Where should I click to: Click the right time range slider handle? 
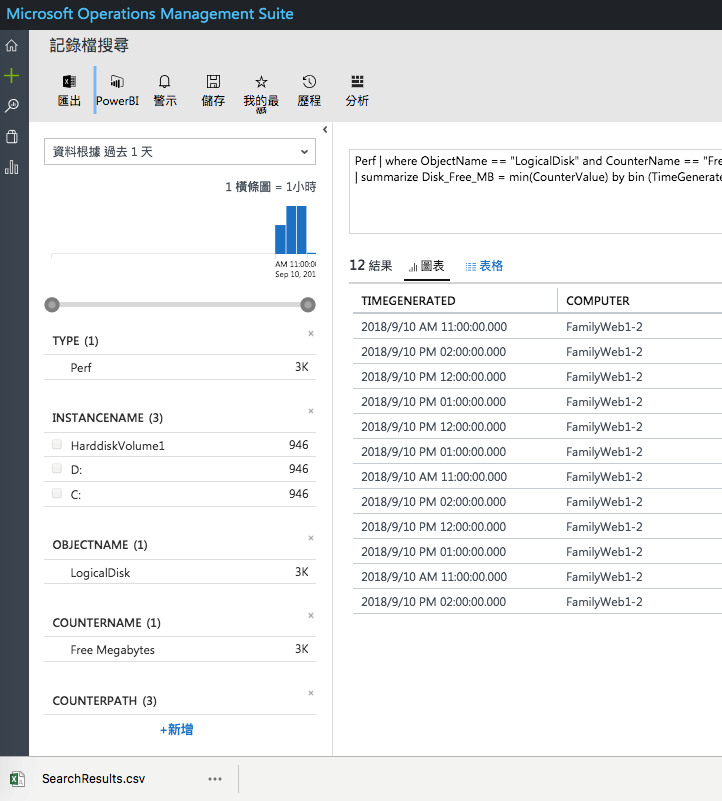(x=308, y=305)
